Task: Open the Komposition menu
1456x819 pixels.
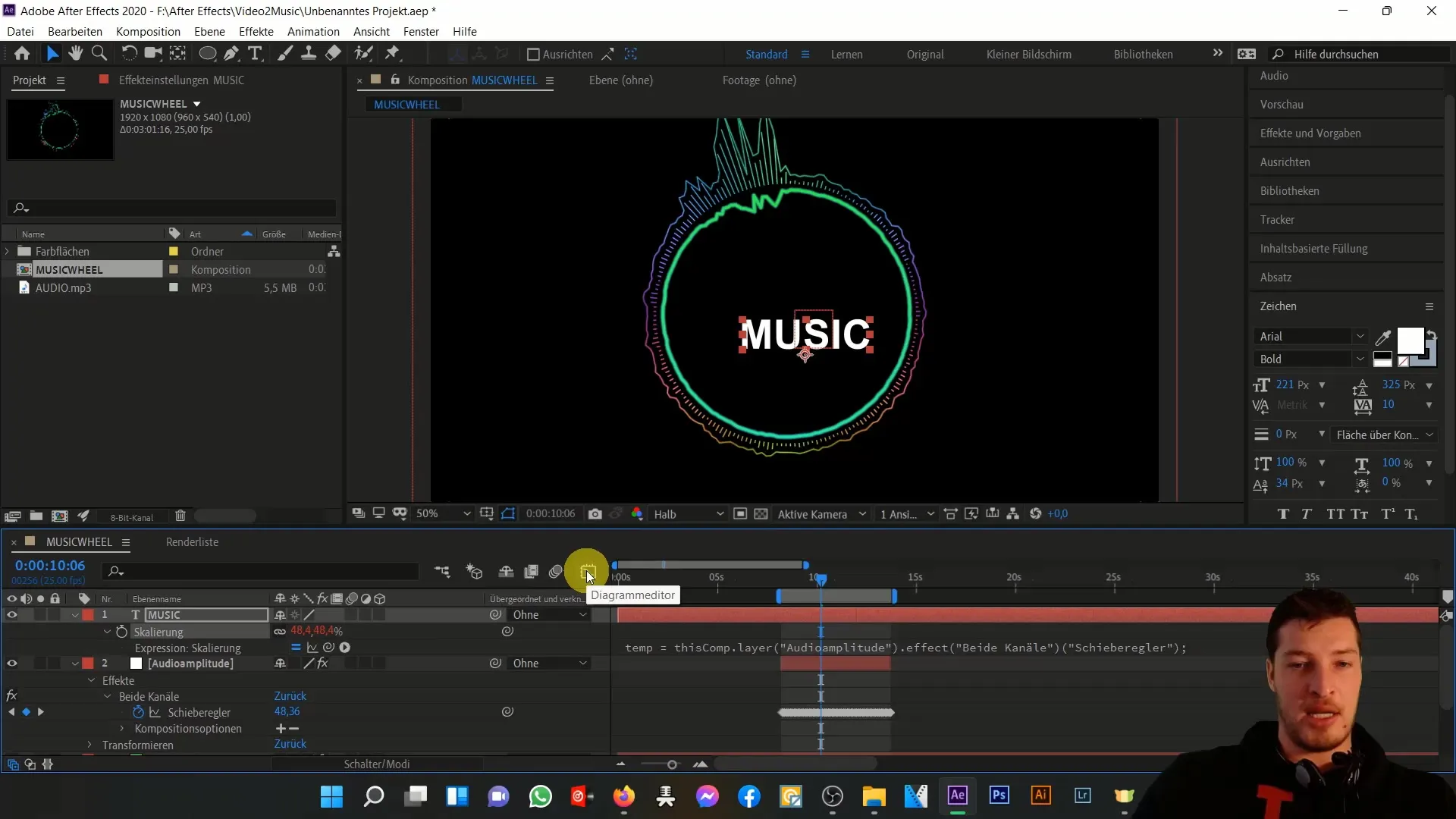Action: tap(148, 32)
